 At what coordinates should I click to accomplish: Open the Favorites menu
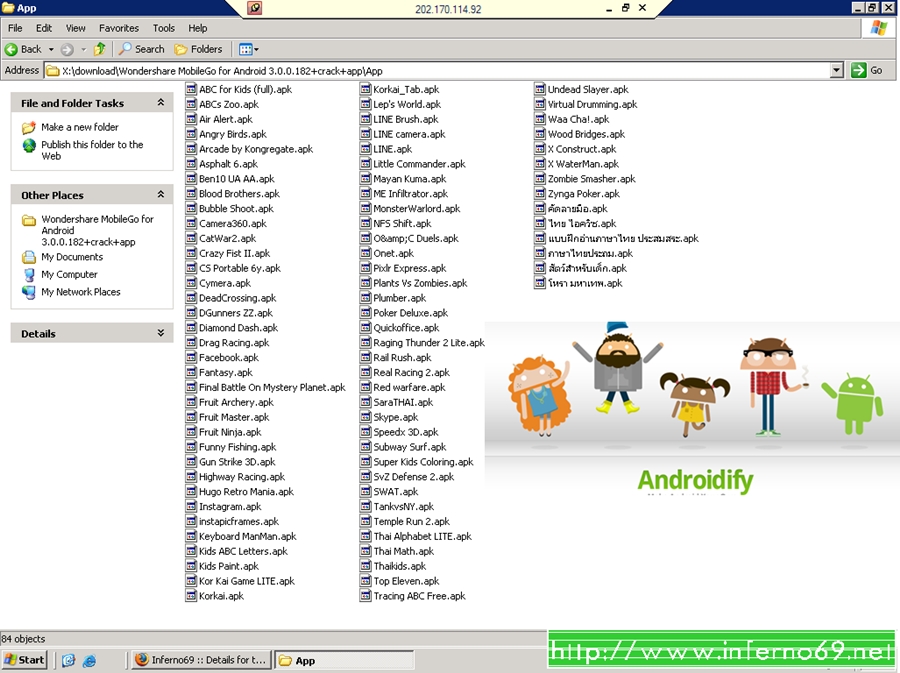tap(119, 28)
